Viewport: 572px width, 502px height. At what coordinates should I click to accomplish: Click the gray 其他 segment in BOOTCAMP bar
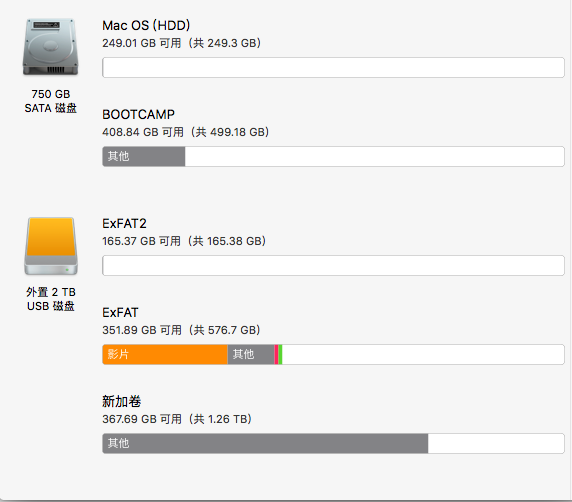pos(144,157)
